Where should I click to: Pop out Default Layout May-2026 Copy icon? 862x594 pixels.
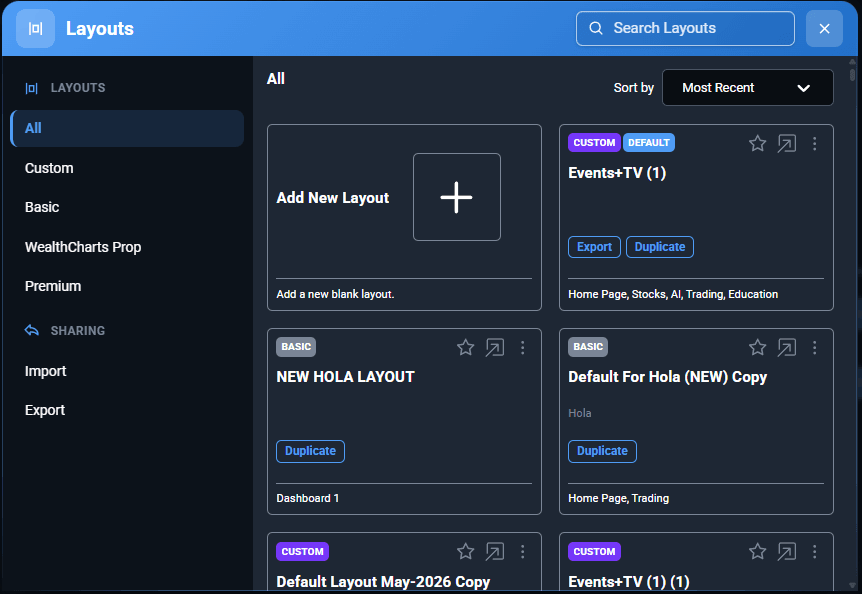[x=495, y=551]
